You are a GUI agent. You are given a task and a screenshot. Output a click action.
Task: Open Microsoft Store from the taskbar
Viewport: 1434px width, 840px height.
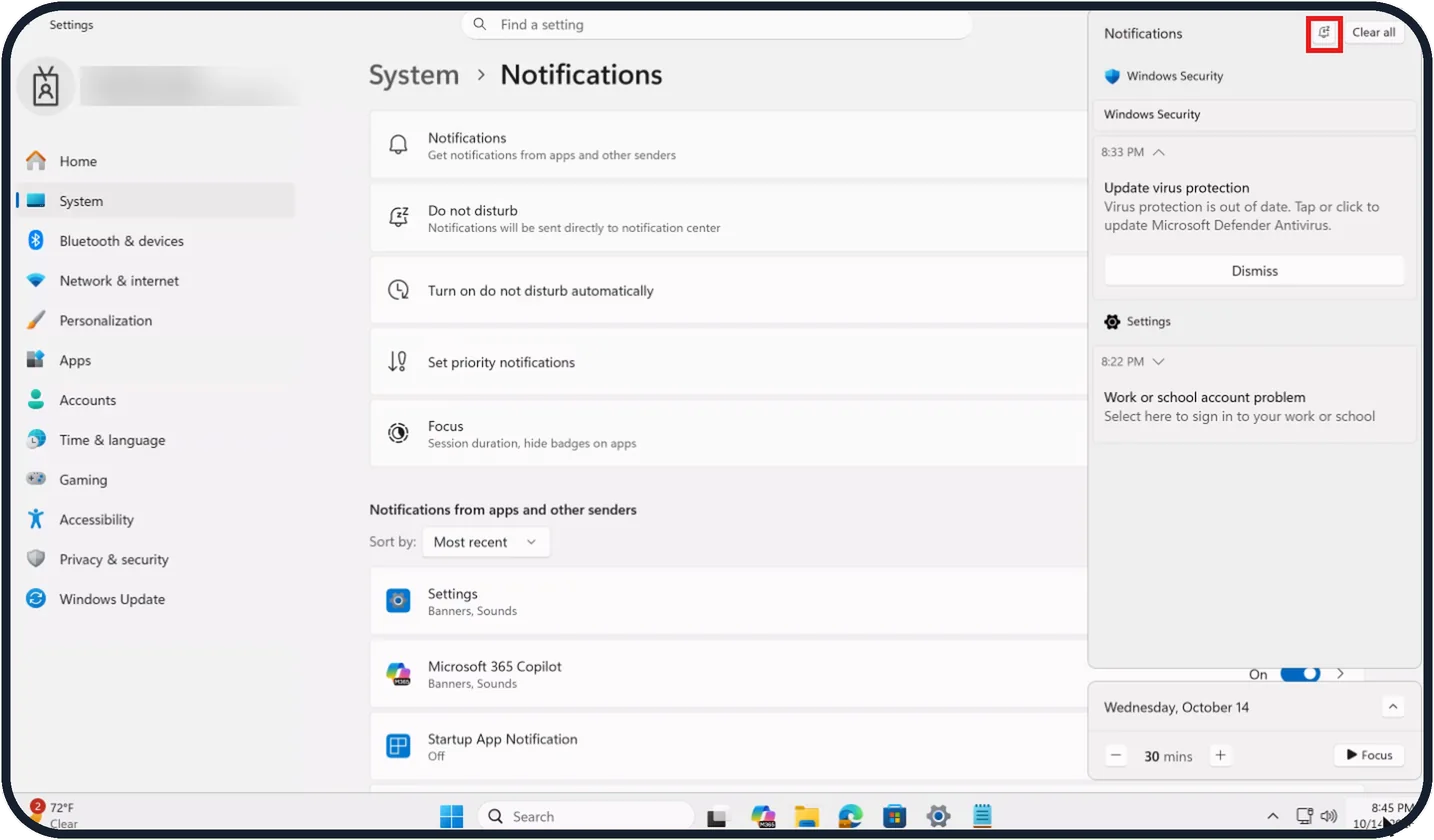895,816
